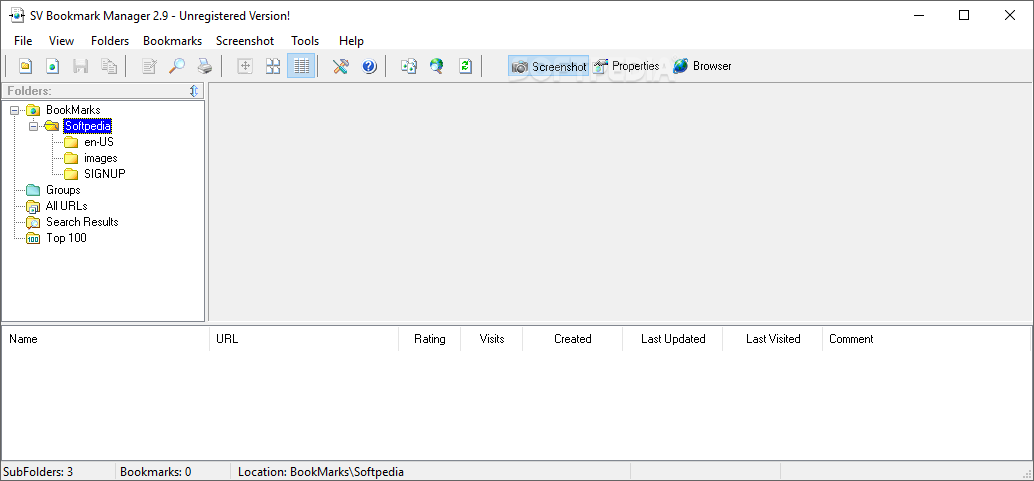
Task: Select the en-US subfolder
Action: [99, 142]
